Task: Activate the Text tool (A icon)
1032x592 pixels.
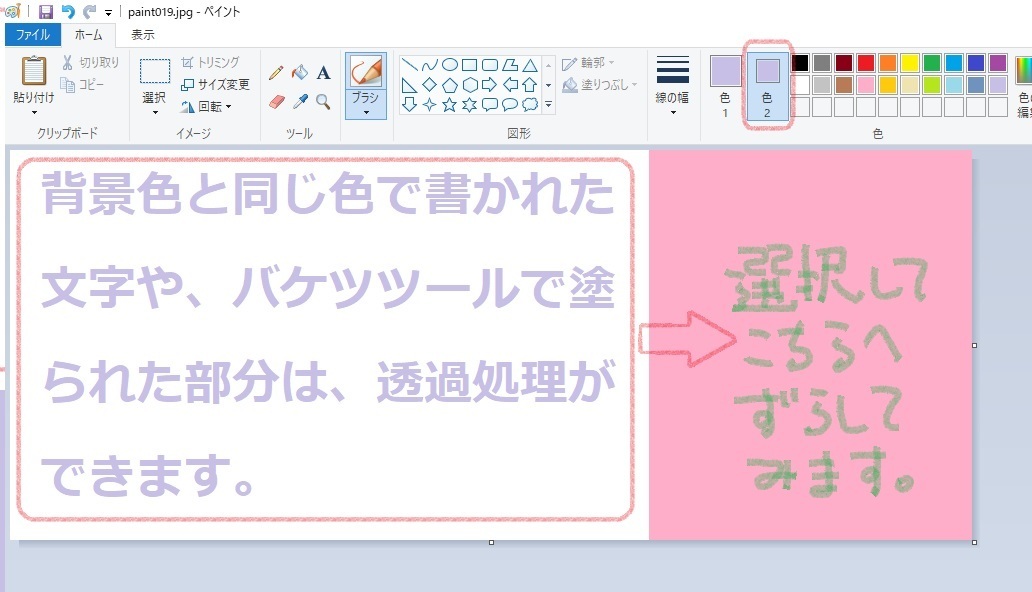Action: pos(323,72)
